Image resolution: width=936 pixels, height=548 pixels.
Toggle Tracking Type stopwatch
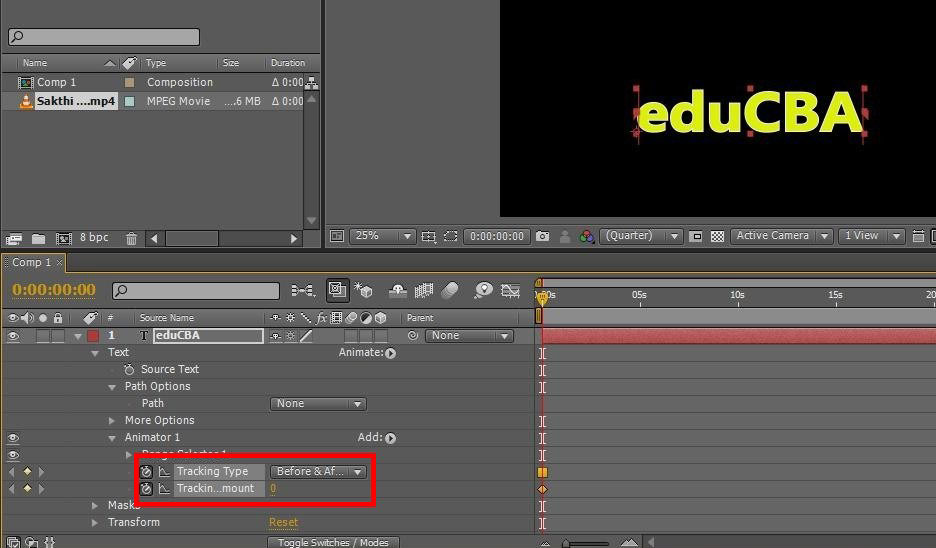click(146, 472)
